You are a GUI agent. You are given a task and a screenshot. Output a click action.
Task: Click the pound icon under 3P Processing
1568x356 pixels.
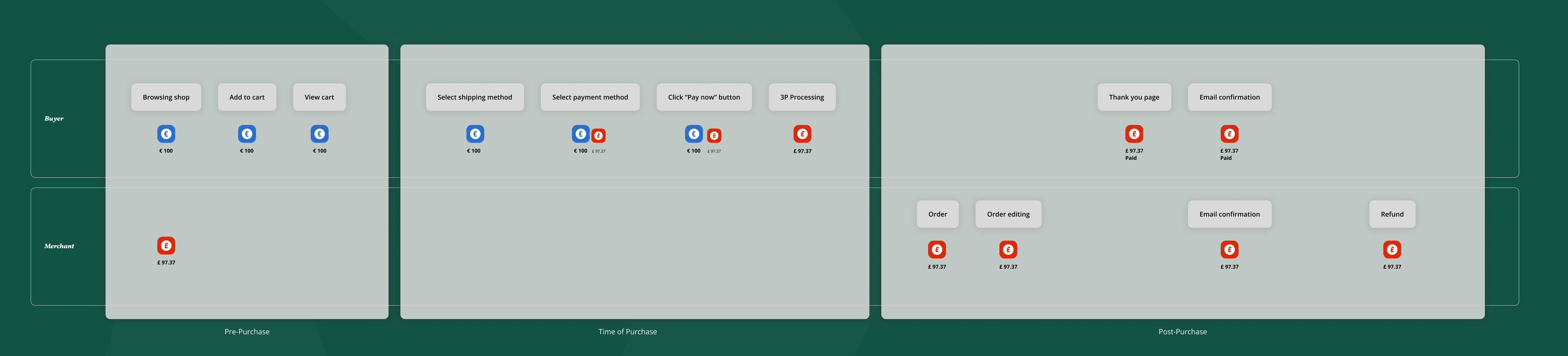point(802,134)
